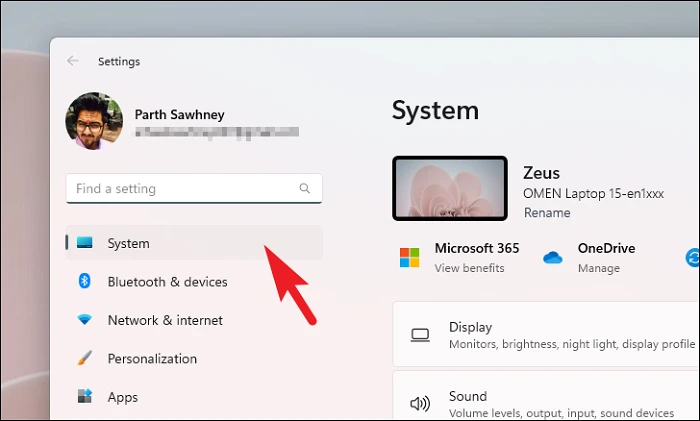700x421 pixels.
Task: Click the System monitor icon in sidebar
Action: (x=84, y=242)
